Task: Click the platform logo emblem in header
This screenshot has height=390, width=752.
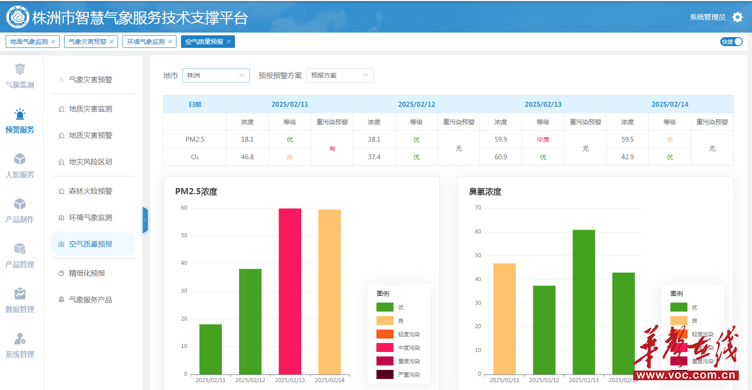Action: click(17, 17)
